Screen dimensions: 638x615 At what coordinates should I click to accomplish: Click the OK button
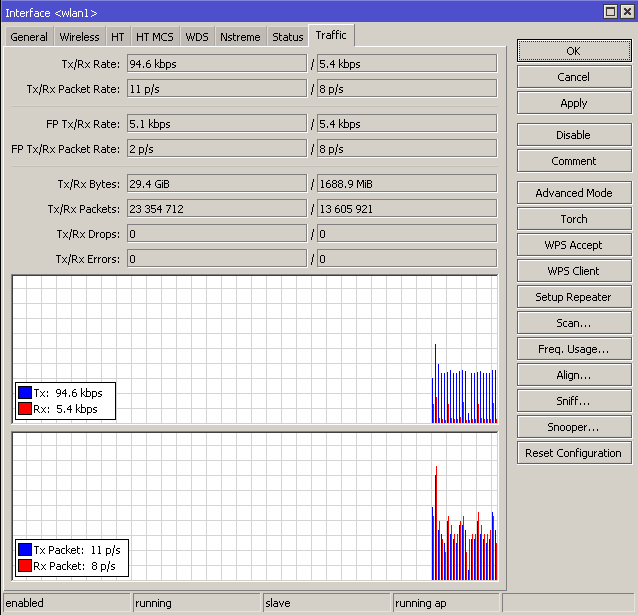[573, 51]
